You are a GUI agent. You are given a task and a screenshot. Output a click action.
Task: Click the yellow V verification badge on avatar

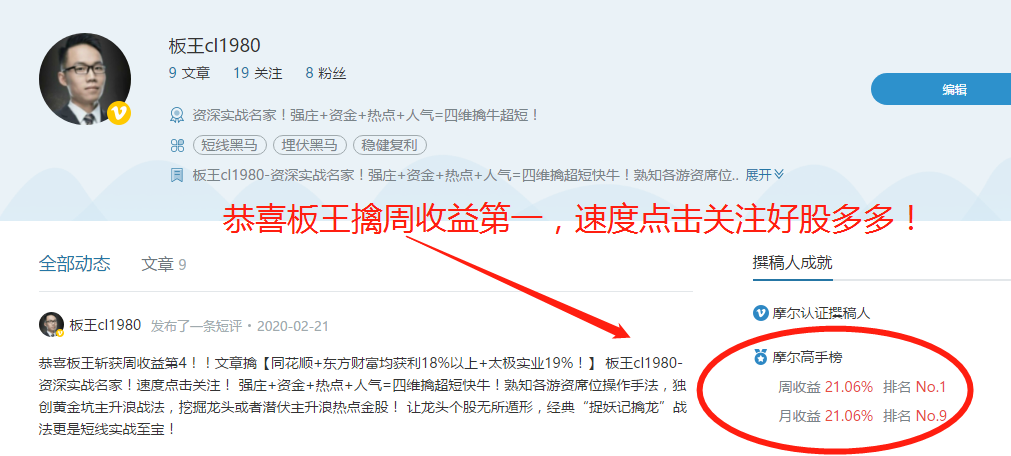[x=119, y=113]
